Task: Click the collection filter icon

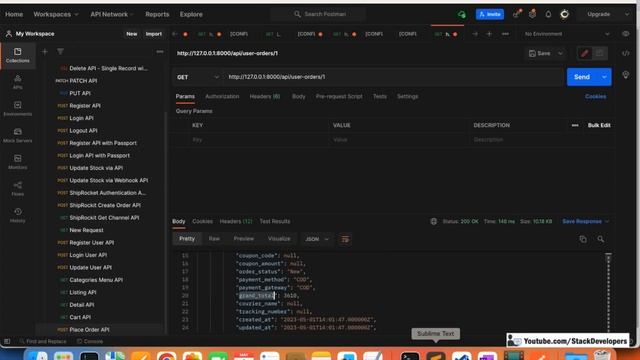Action: pos(60,52)
